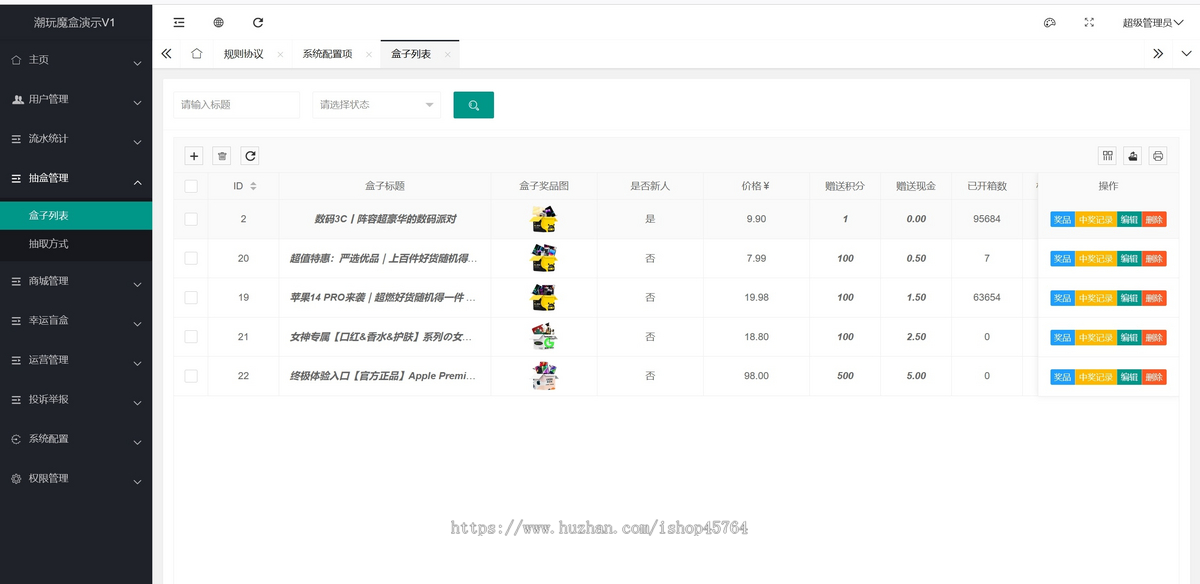Click 编辑 for row ID 19
The width and height of the screenshot is (1200, 584).
1128,297
